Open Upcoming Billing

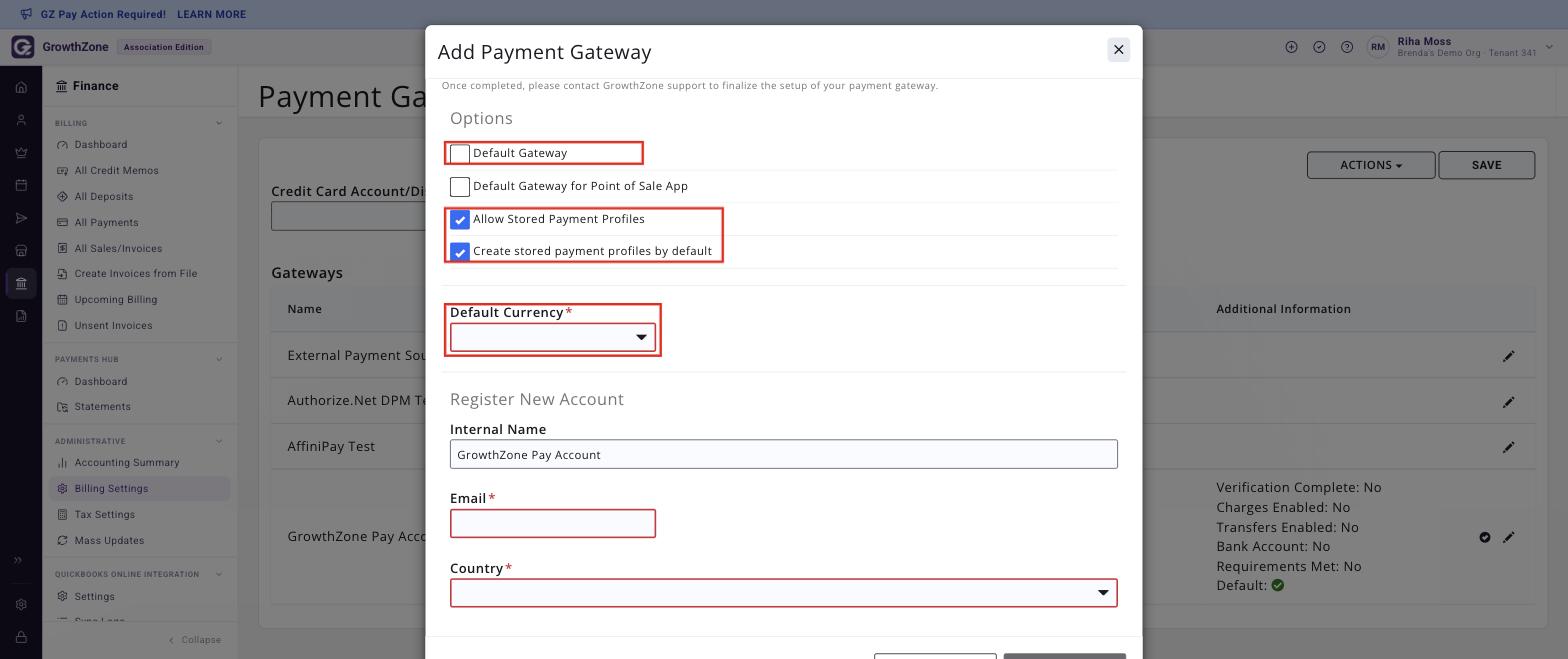pos(115,300)
